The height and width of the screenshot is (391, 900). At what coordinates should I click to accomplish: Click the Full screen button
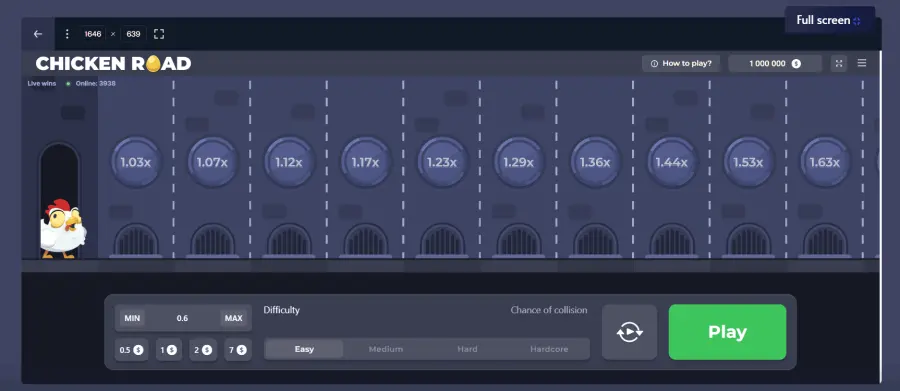pos(829,21)
